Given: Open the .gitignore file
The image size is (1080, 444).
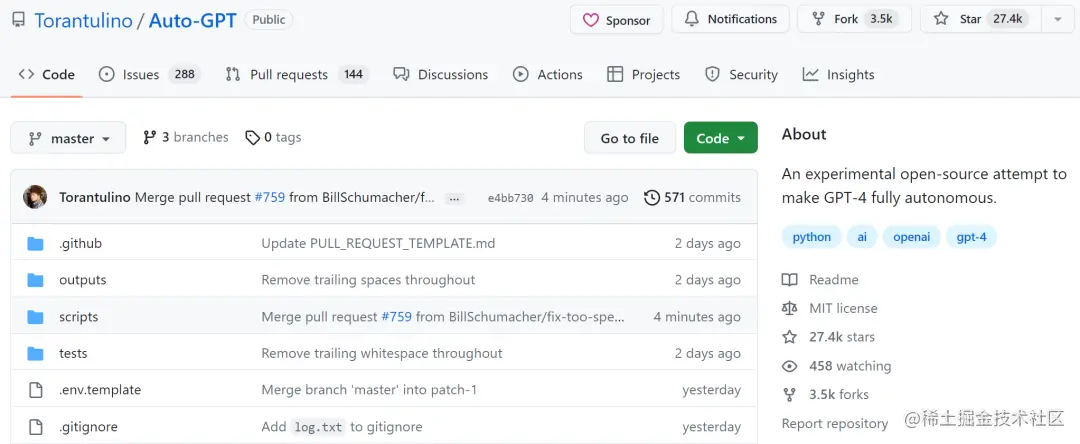Looking at the screenshot, I should point(88,427).
